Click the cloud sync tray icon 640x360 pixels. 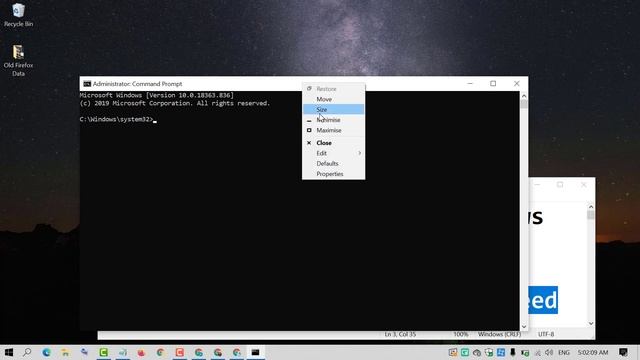(x=477, y=352)
